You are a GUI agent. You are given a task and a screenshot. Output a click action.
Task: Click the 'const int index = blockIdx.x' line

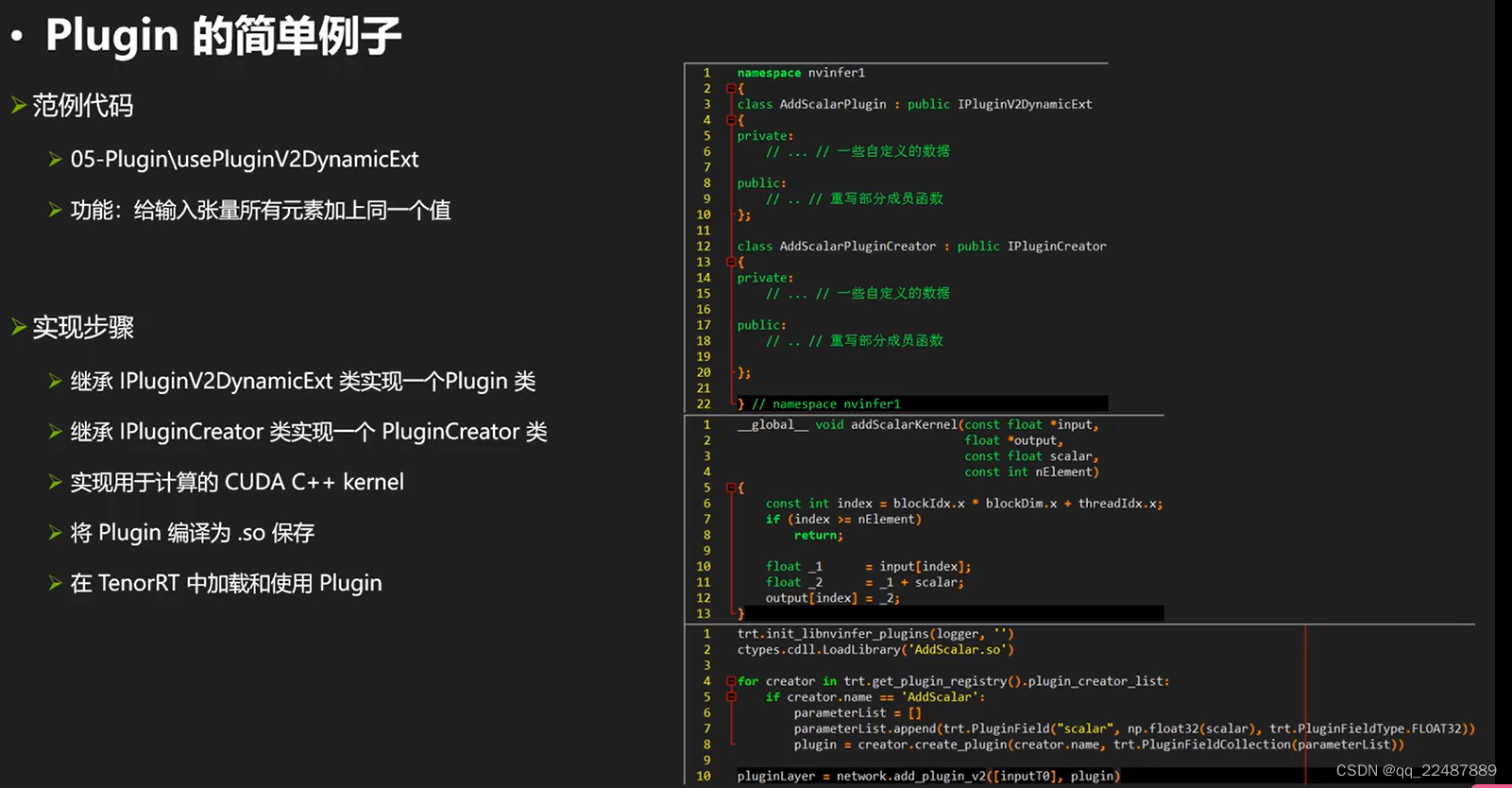pos(964,504)
